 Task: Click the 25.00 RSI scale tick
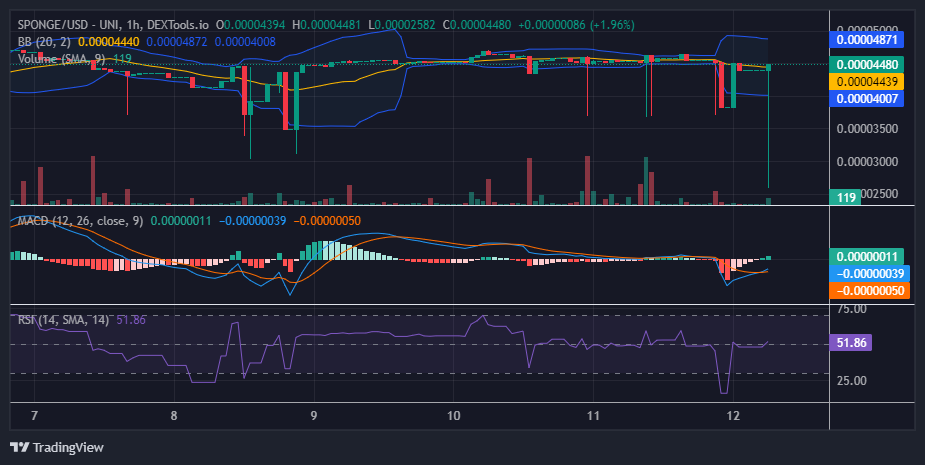click(x=851, y=381)
